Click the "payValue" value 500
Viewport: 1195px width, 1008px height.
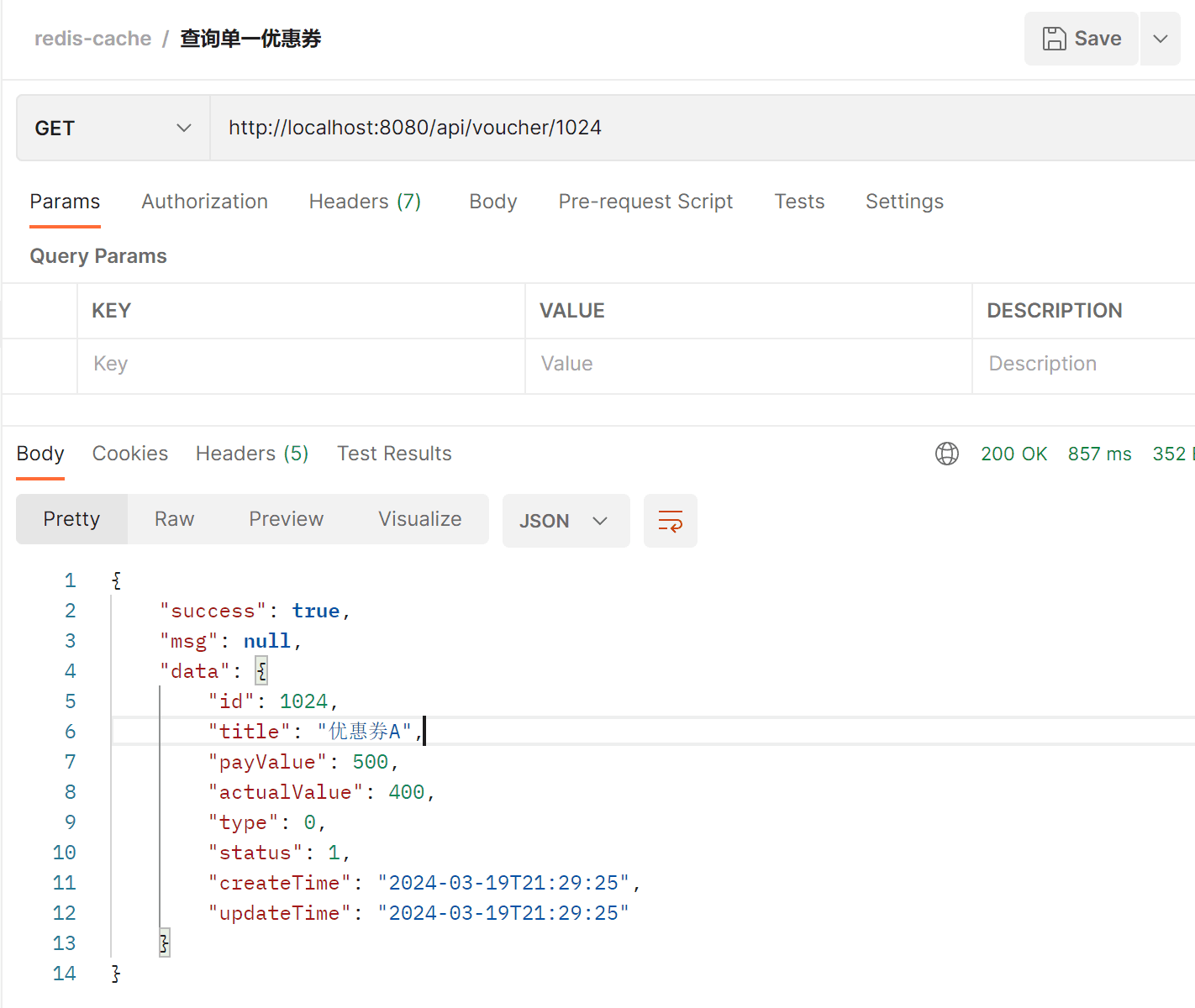[371, 762]
